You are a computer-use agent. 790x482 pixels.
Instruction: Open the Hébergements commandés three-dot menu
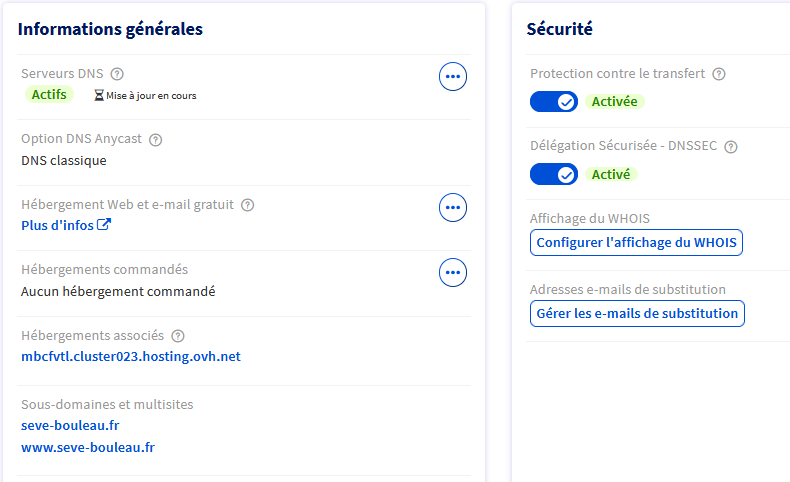tap(453, 272)
